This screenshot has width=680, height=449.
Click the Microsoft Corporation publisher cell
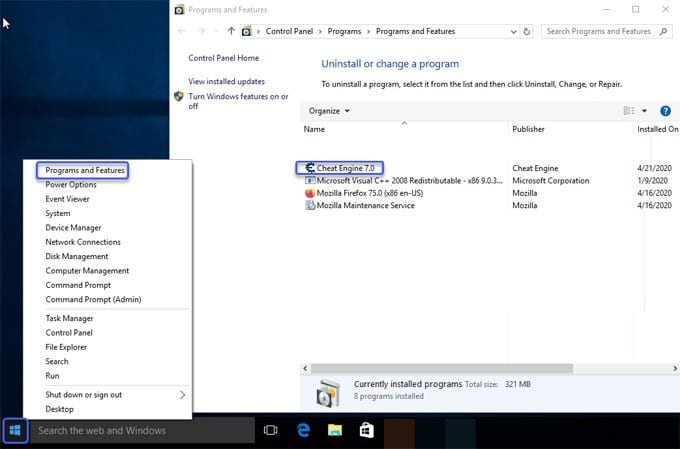coord(551,180)
